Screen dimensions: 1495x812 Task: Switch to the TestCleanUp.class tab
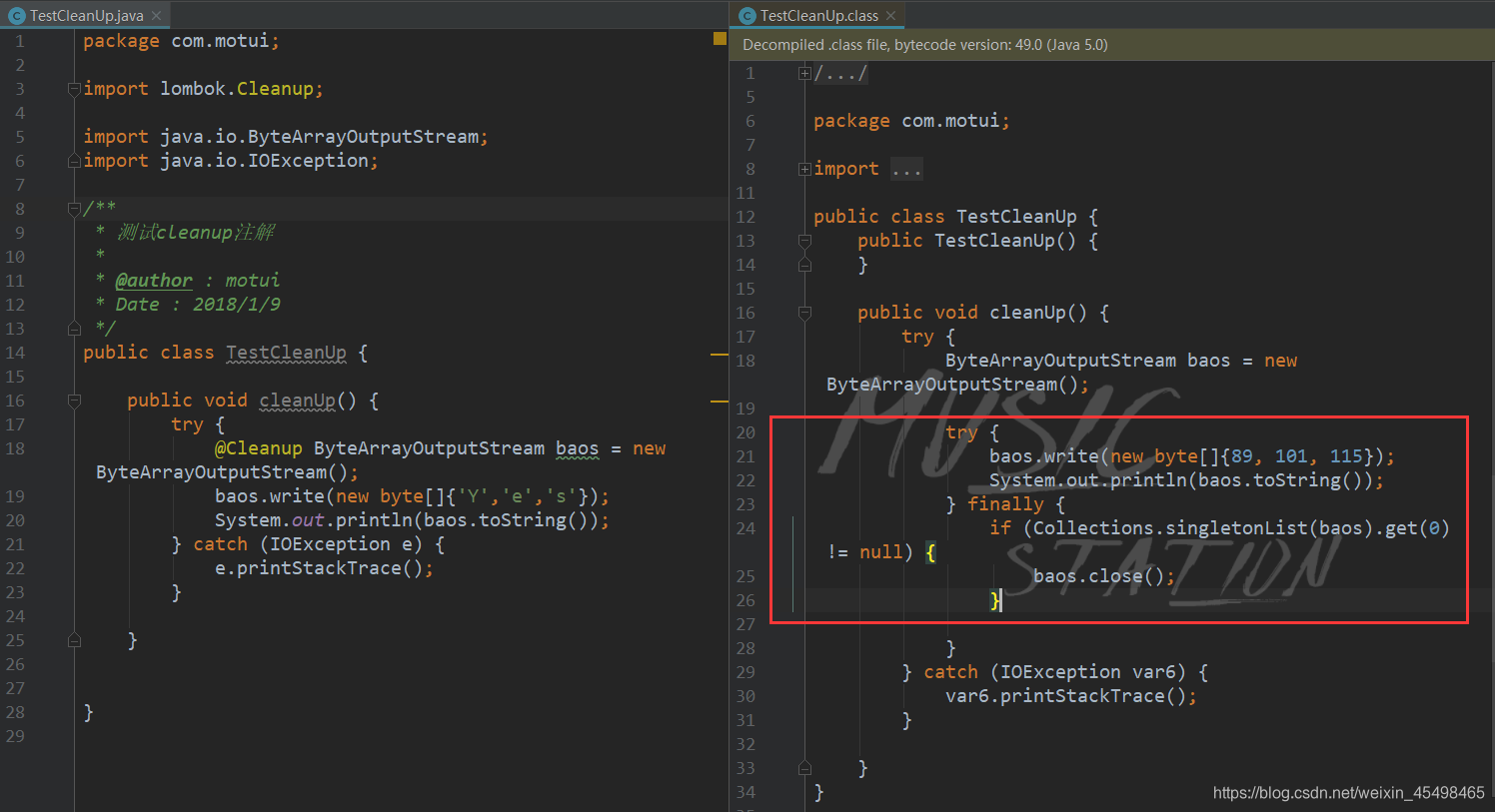tap(818, 16)
